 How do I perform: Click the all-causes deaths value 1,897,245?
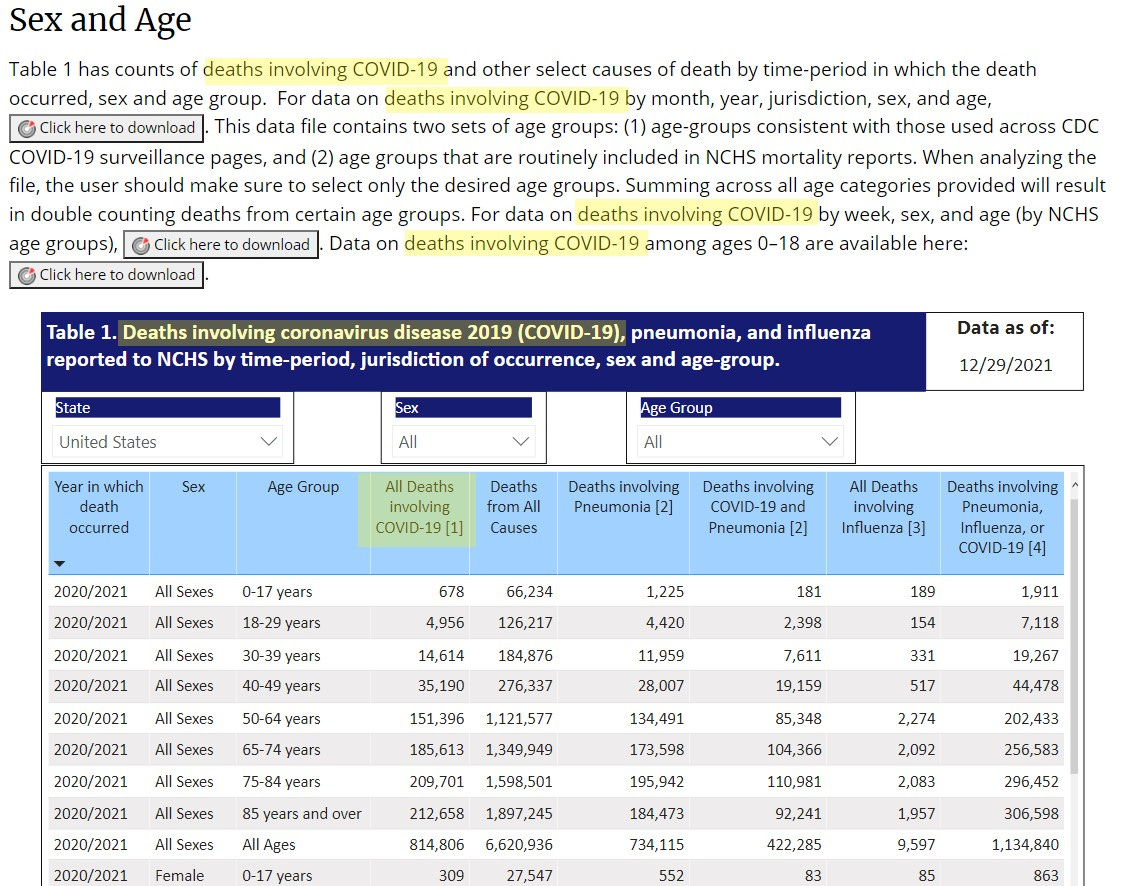coord(519,813)
